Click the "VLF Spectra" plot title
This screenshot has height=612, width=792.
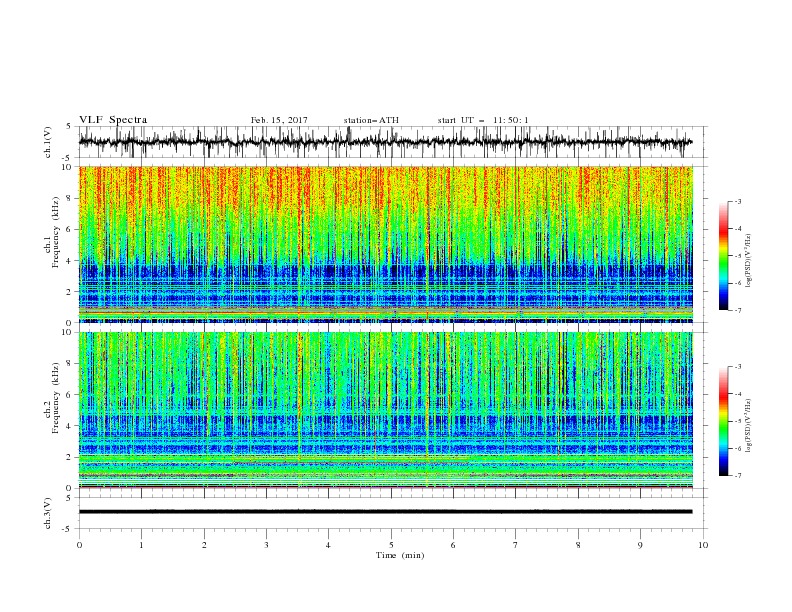tap(113, 120)
